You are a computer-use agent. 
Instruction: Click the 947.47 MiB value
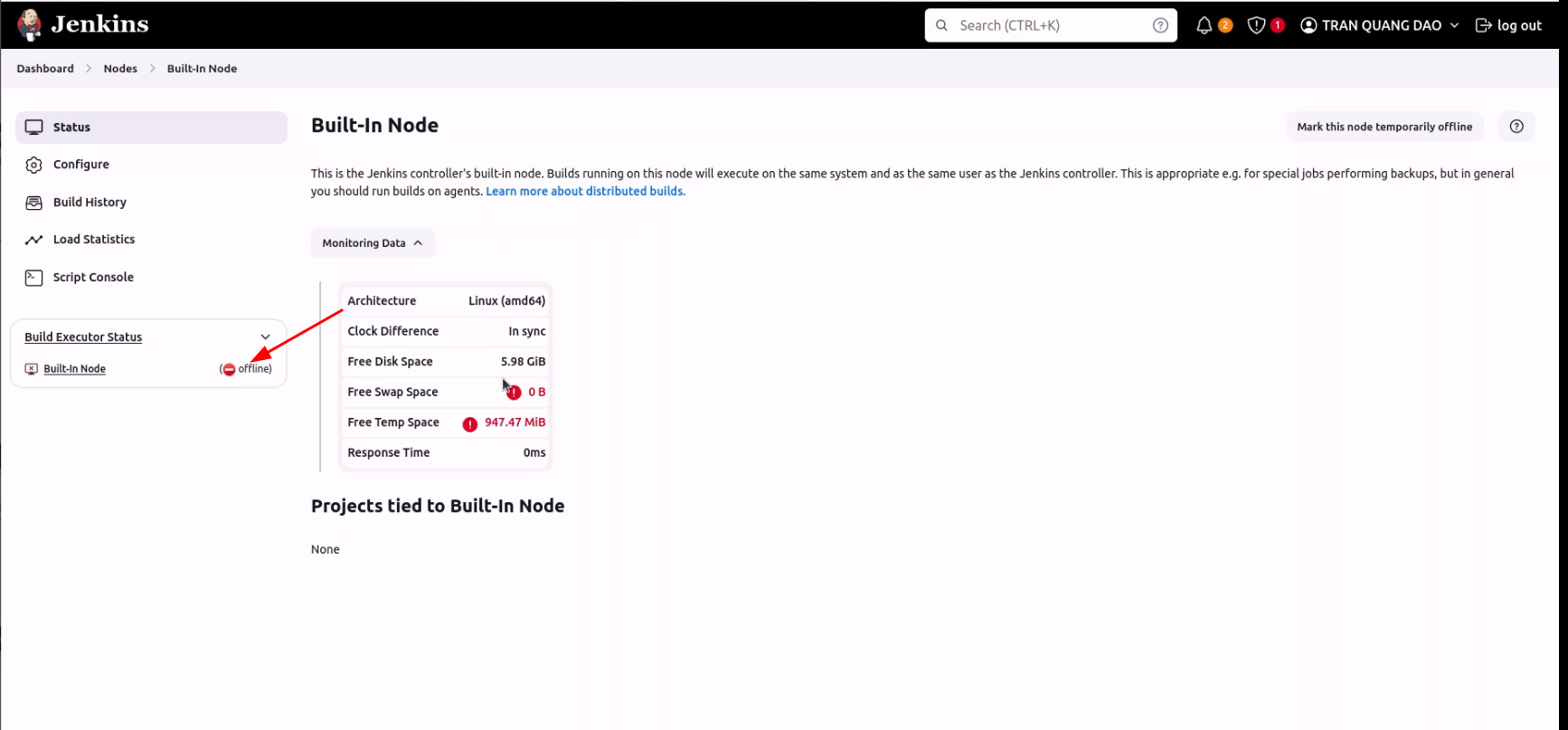coord(515,422)
